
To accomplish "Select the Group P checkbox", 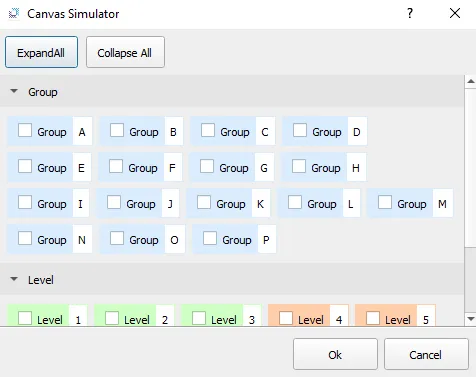I will click(x=210, y=238).
